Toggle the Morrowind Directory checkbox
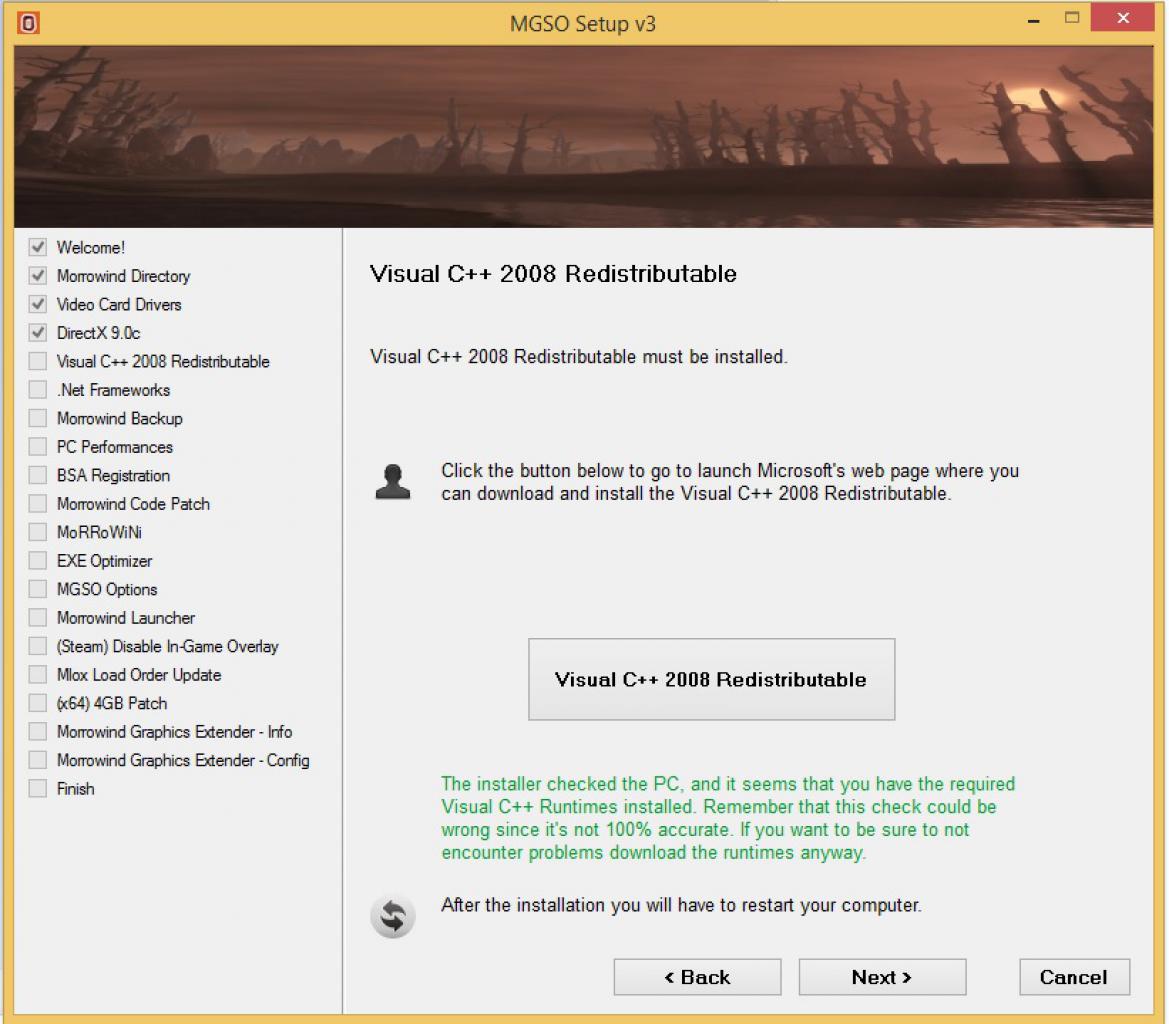 pyautogui.click(x=37, y=276)
